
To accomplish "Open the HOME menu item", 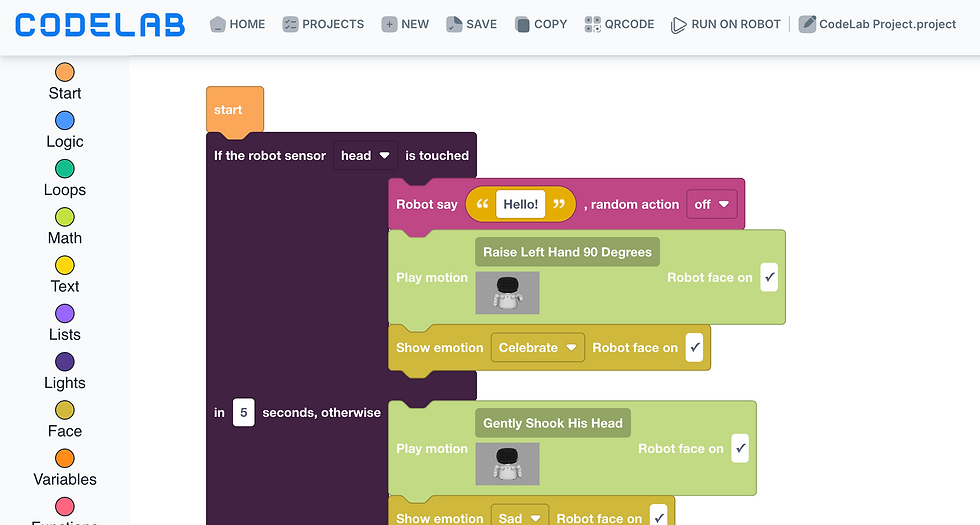I will [x=247, y=24].
